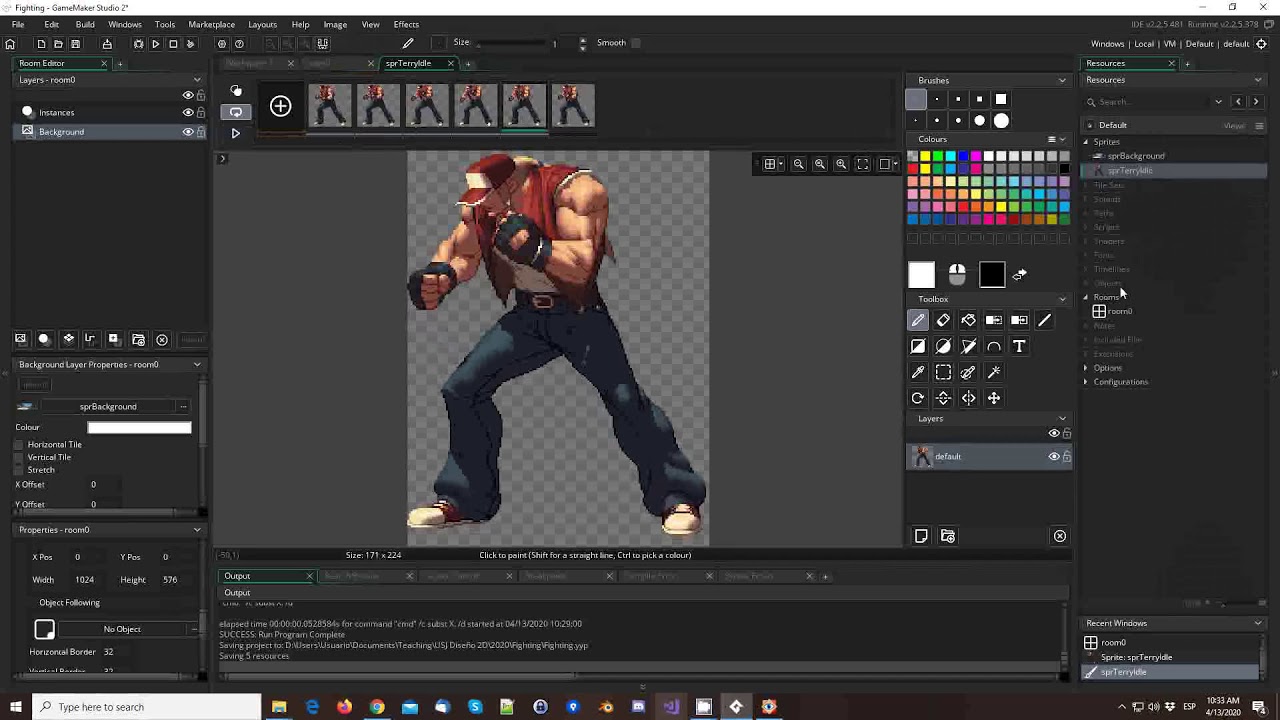Click the zoom out magnifier above canvas
The image size is (1280, 720).
(798, 164)
